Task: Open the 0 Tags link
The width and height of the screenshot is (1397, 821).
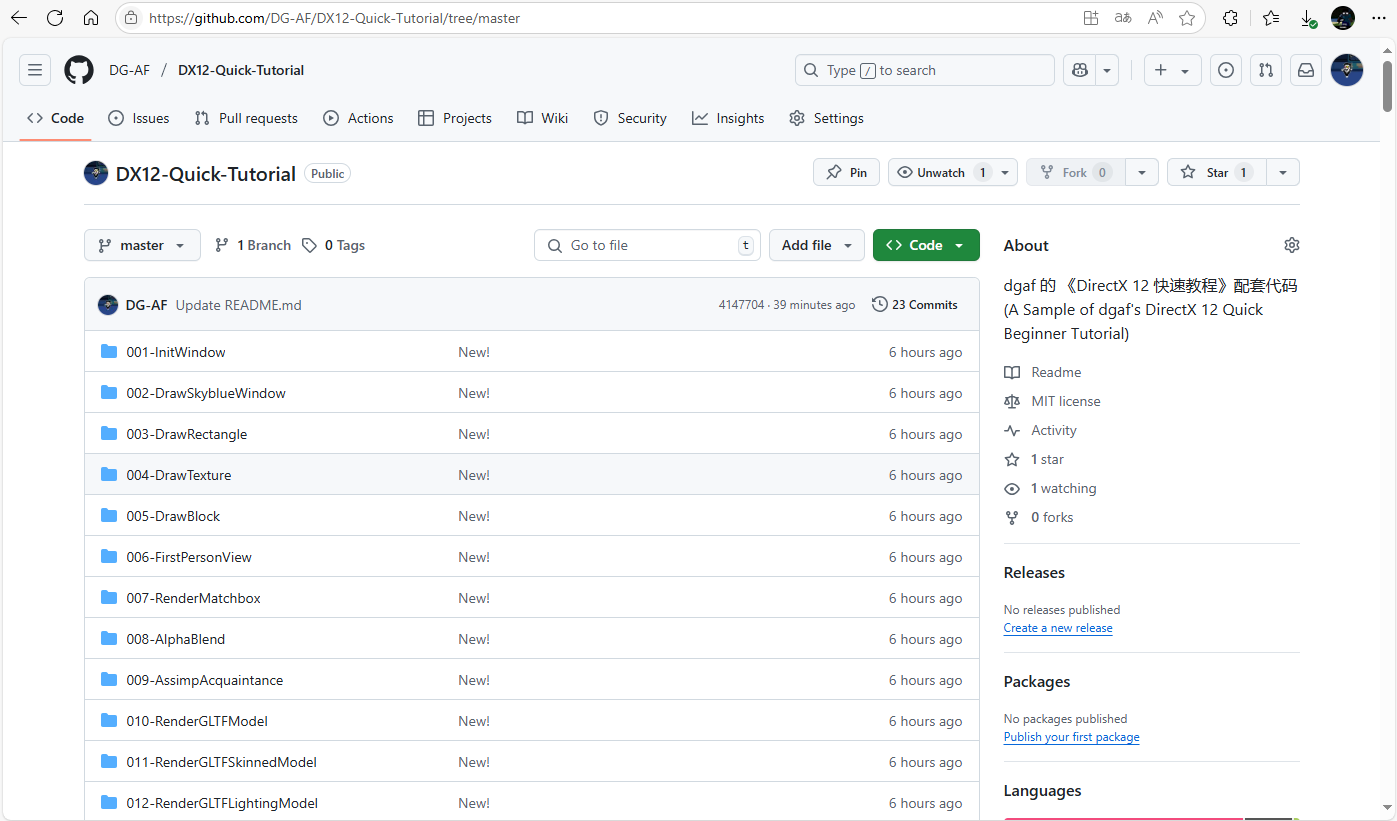Action: (334, 245)
